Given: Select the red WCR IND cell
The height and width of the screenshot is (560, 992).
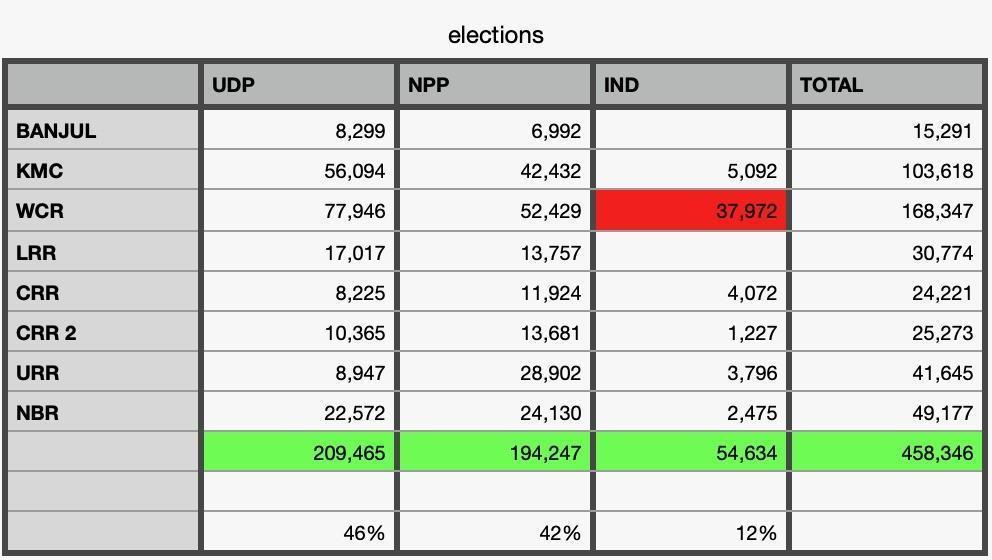Looking at the screenshot, I should [x=691, y=211].
